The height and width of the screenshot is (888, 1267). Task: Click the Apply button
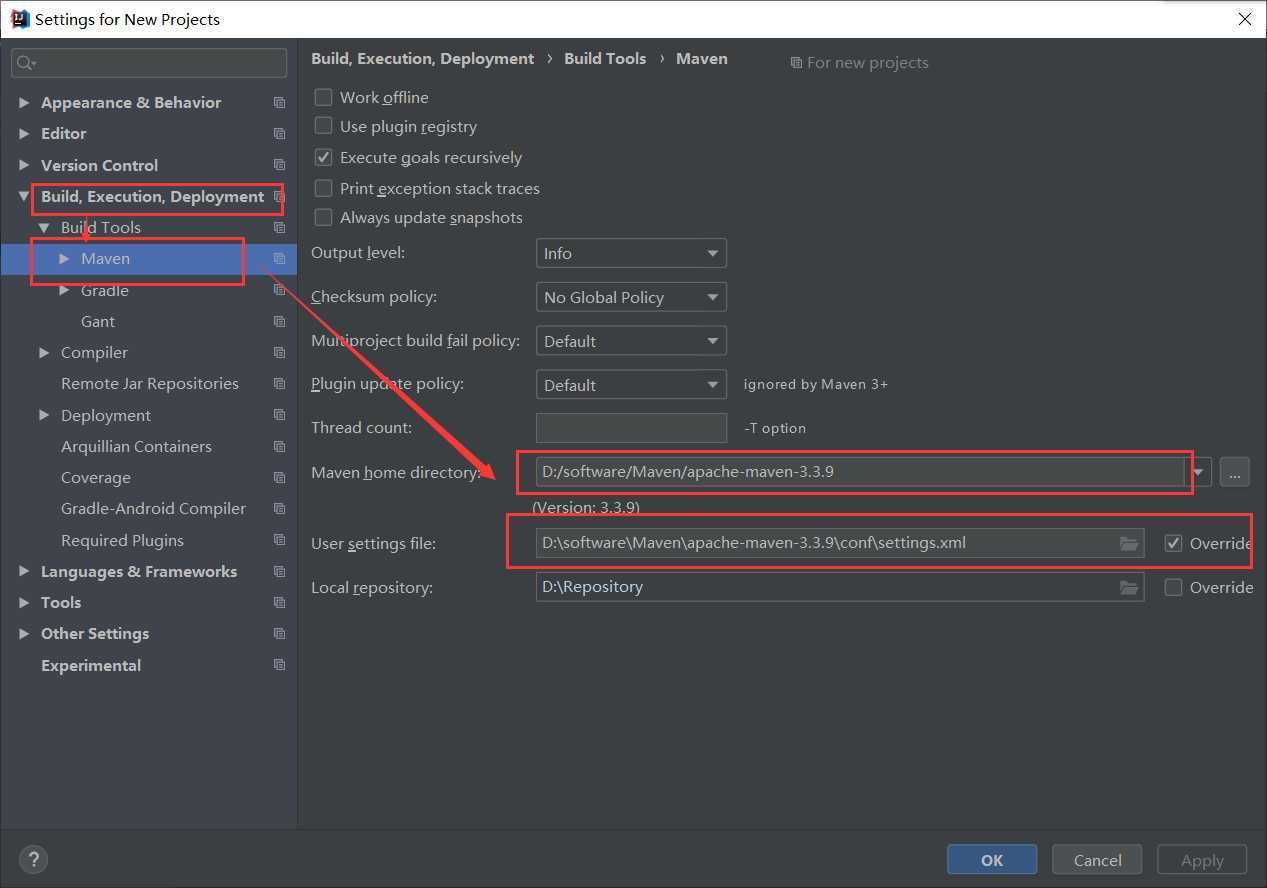tap(1202, 860)
